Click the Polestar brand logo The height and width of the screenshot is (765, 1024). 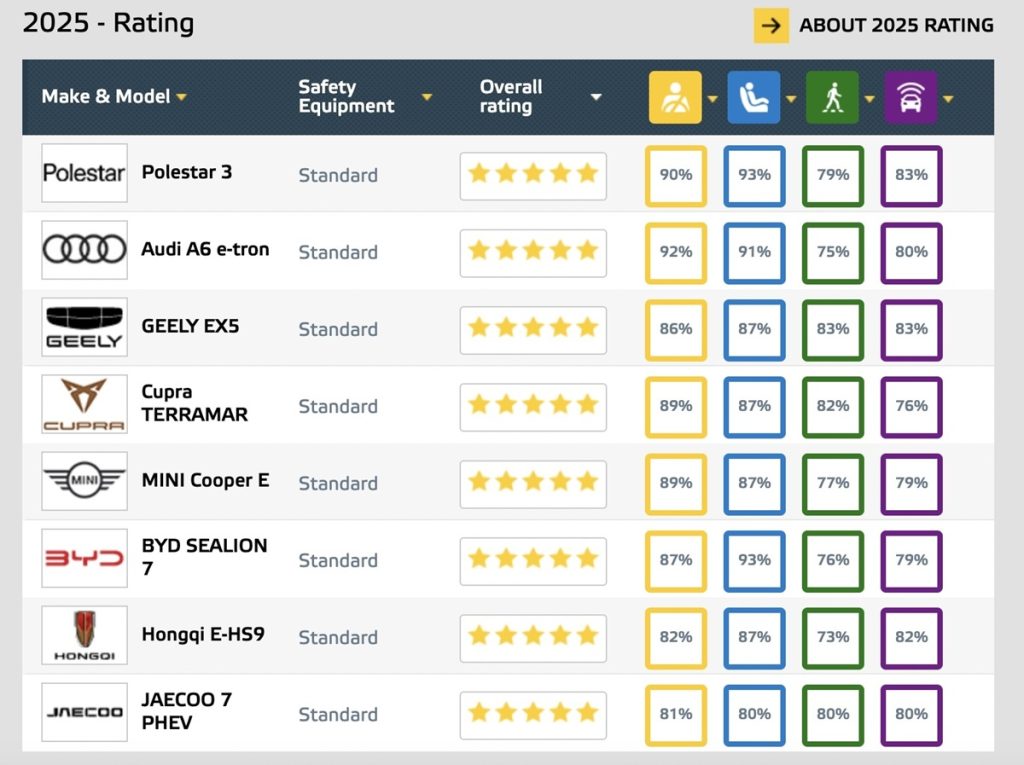tap(84, 173)
